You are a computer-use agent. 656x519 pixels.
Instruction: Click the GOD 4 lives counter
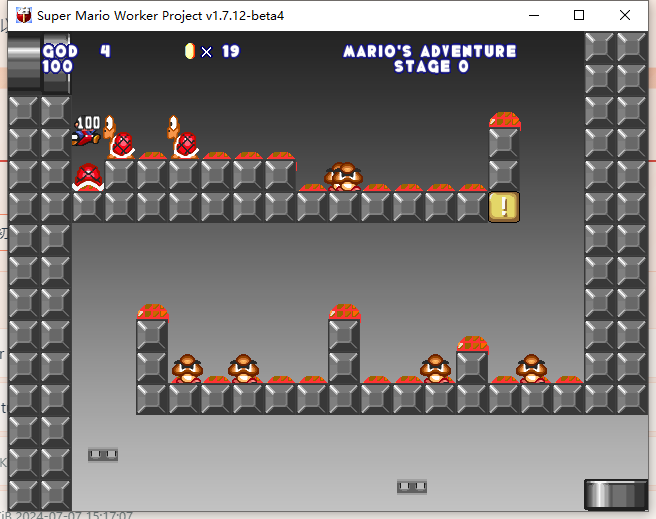point(76,51)
